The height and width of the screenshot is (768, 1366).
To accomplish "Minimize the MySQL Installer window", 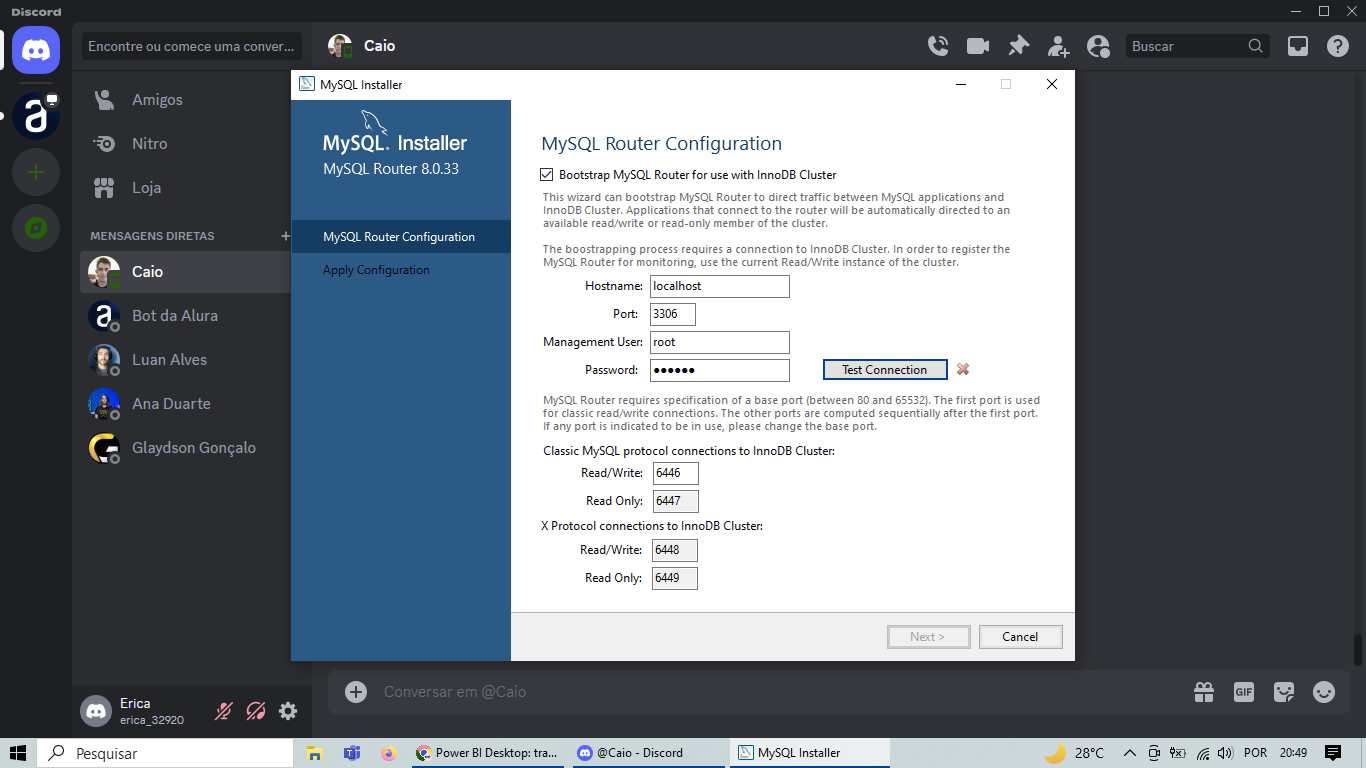I will 960,85.
